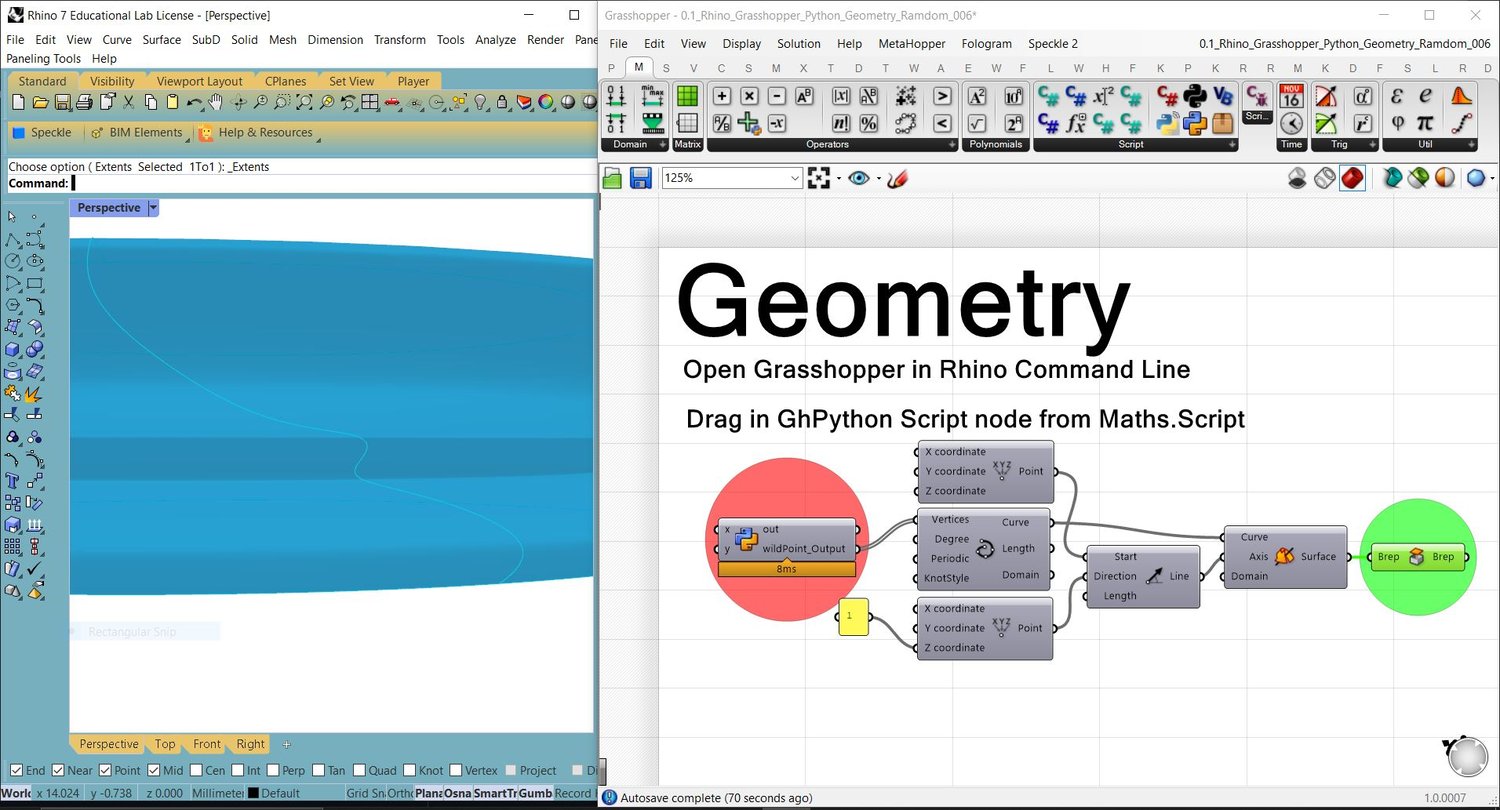Click the red car Zoom icon in Rhino

tap(392, 103)
